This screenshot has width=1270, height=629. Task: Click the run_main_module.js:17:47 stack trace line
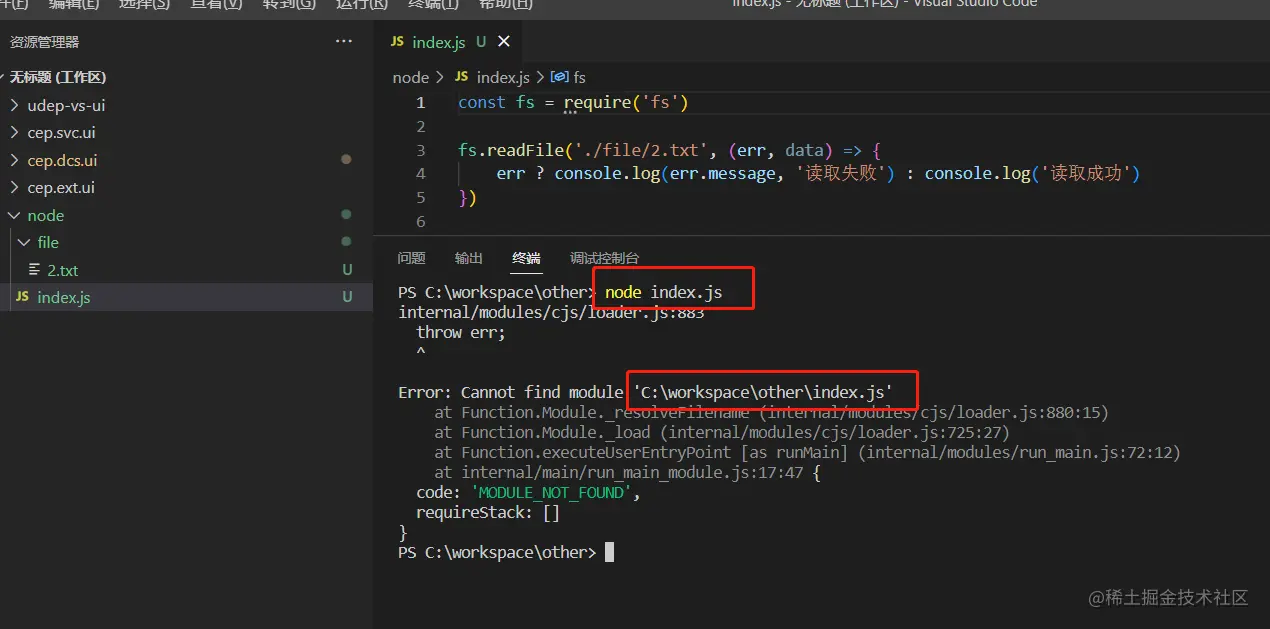point(627,472)
